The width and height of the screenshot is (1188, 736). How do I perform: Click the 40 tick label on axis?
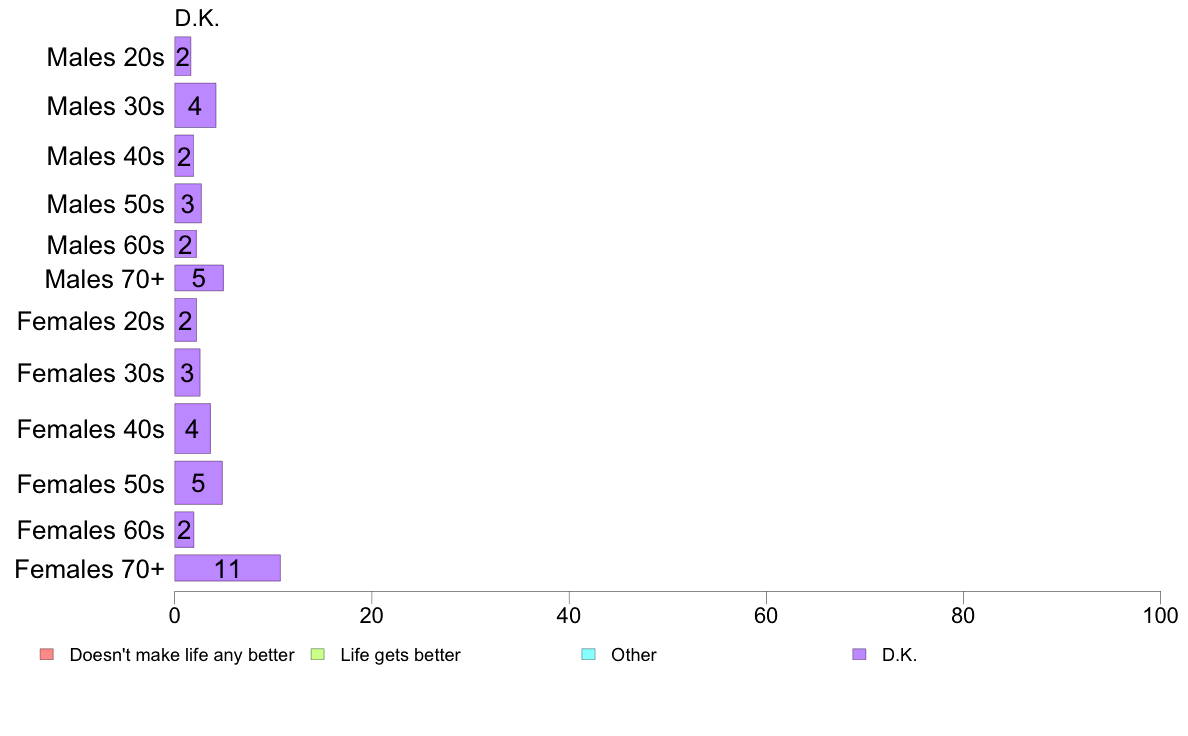(569, 615)
